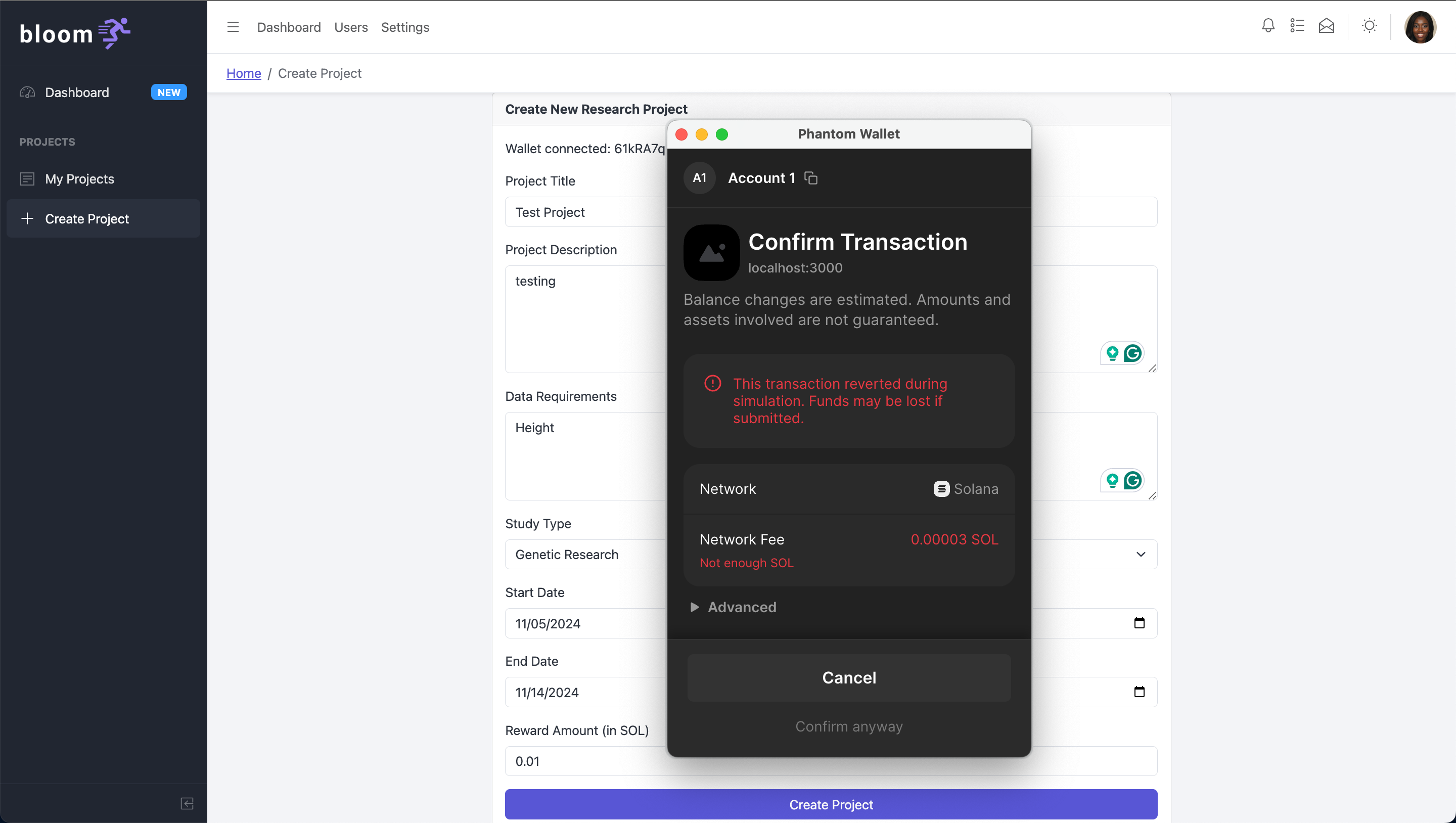This screenshot has height=823, width=1456.
Task: Toggle the sun theme switcher icon
Action: click(x=1369, y=26)
